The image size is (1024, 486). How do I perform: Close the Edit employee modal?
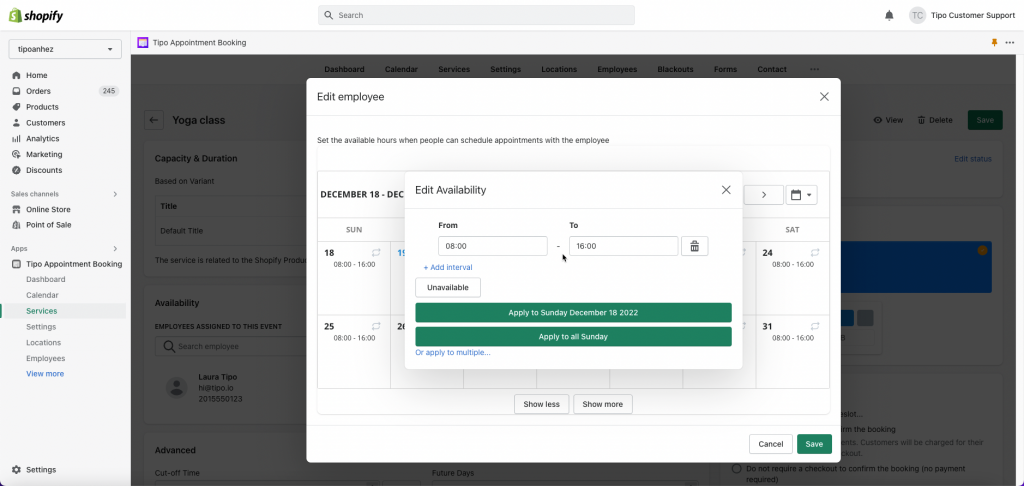[x=824, y=97]
